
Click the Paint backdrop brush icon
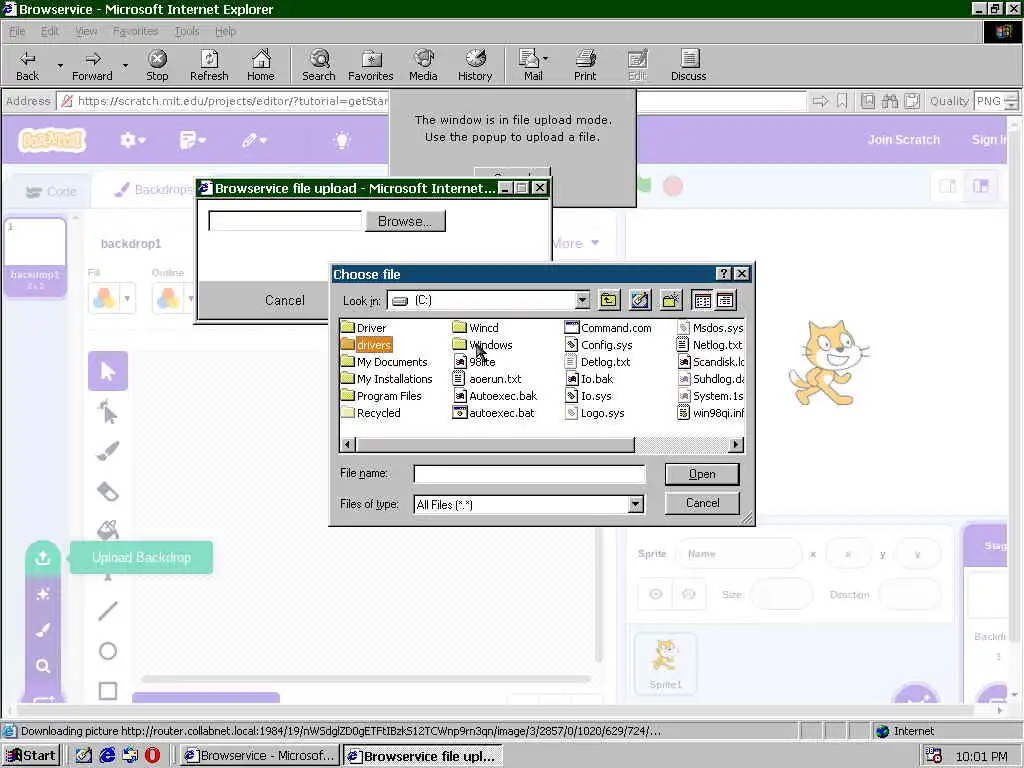pyautogui.click(x=42, y=630)
